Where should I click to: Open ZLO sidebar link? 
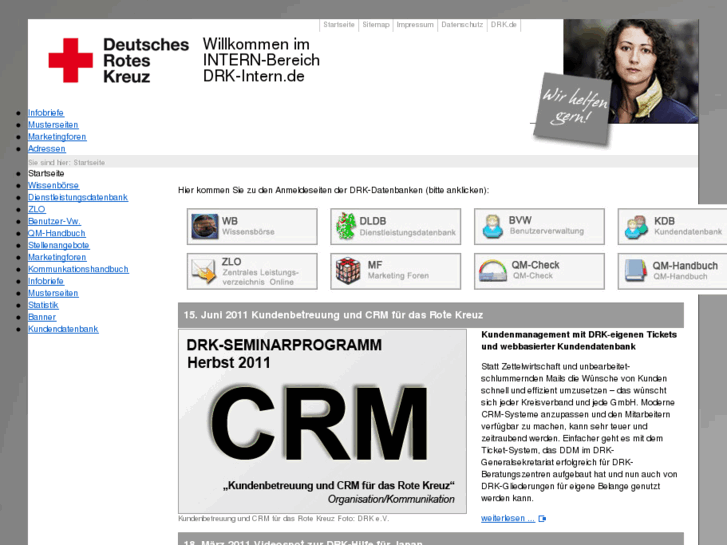[x=37, y=210]
